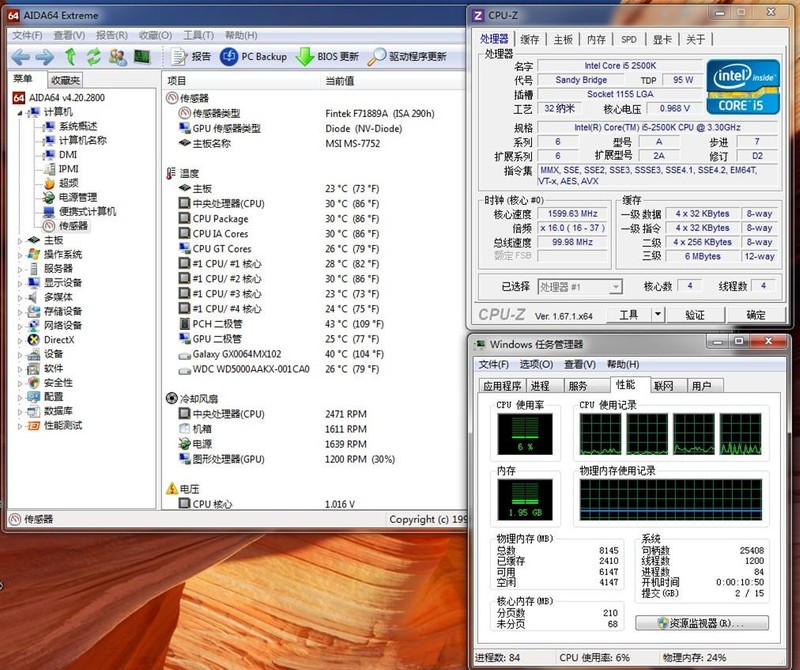Switch to 进程 tab in Task Manager
Screen dimensions: 800x670
click(540, 385)
